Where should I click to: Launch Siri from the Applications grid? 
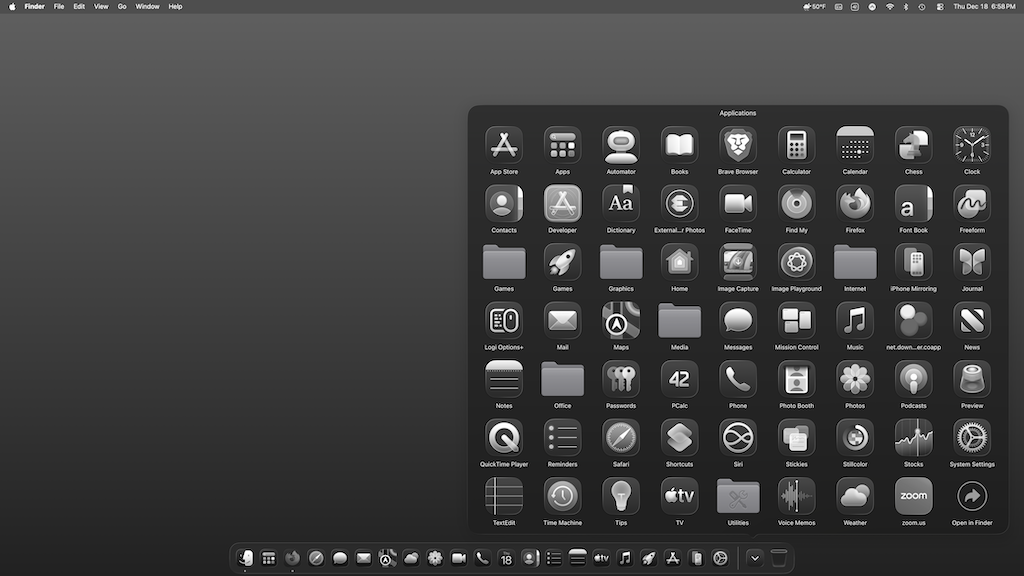coord(737,438)
